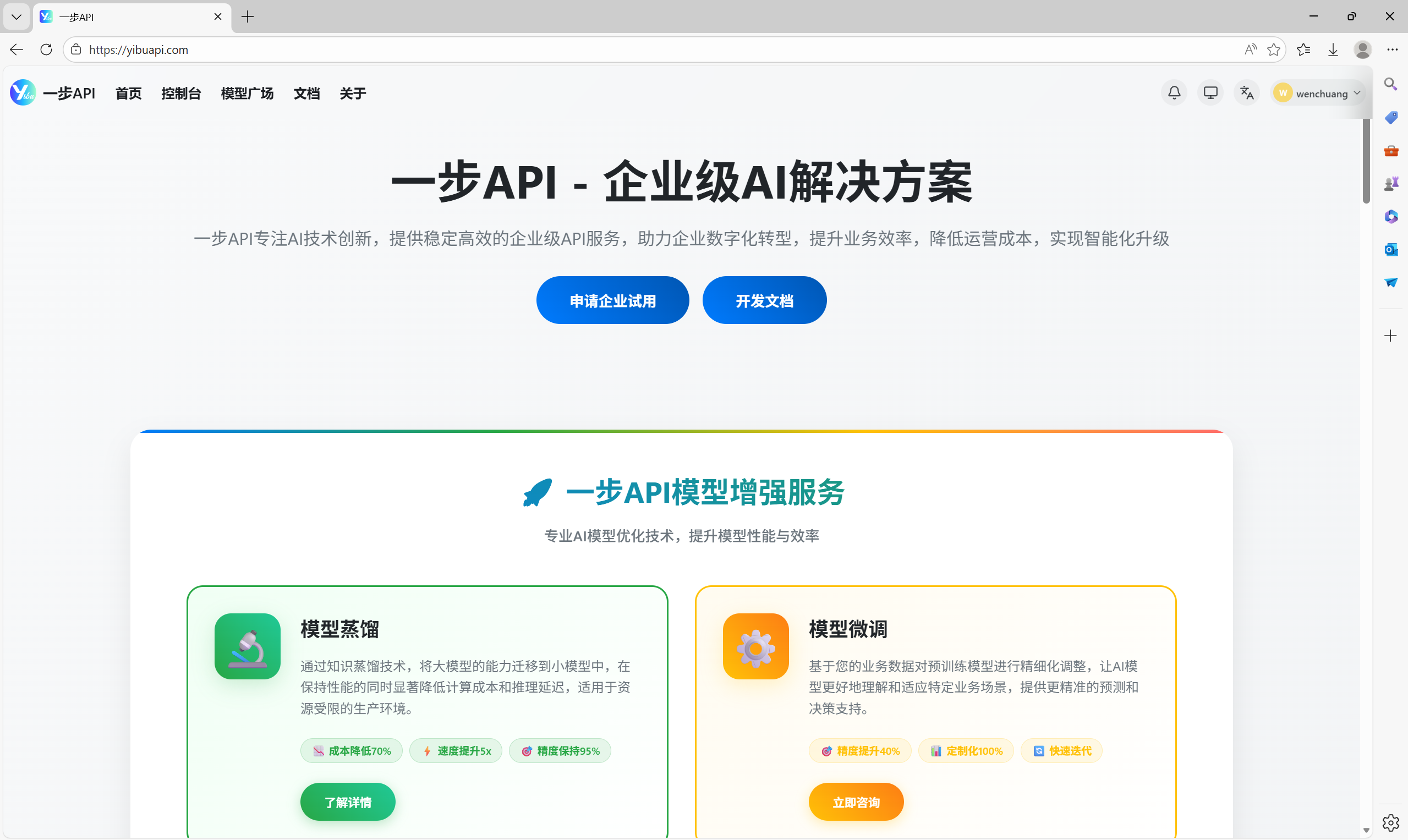Open the toolbox icon in the Edge sidebar
The image size is (1408, 840).
pyautogui.click(x=1391, y=151)
